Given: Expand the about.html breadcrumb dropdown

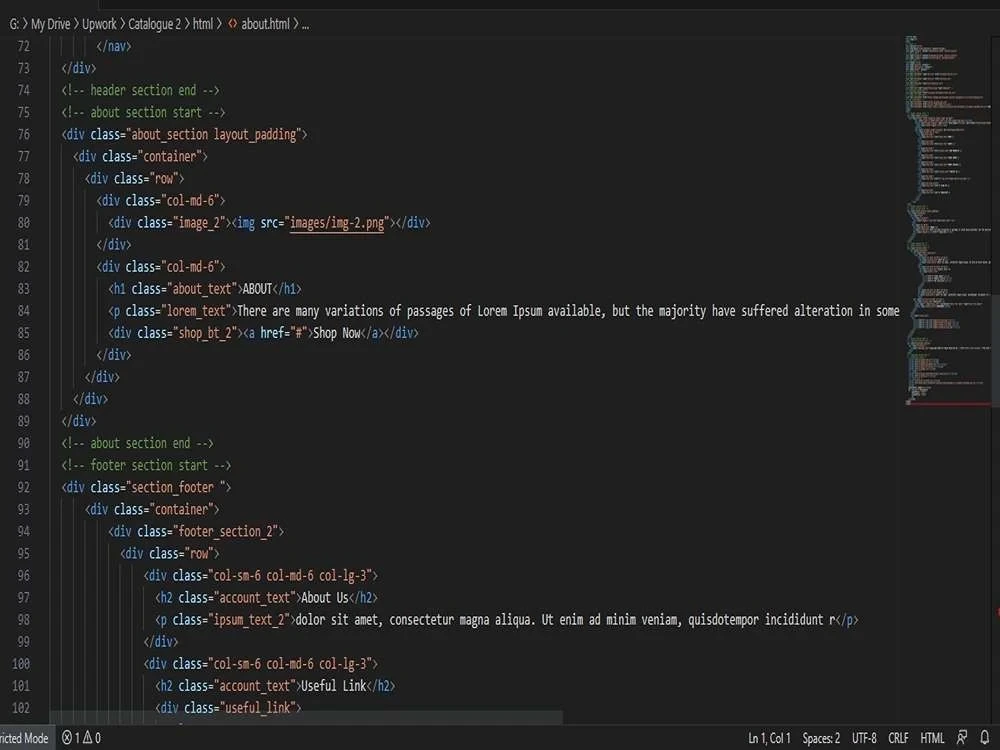Looking at the screenshot, I should 265,24.
